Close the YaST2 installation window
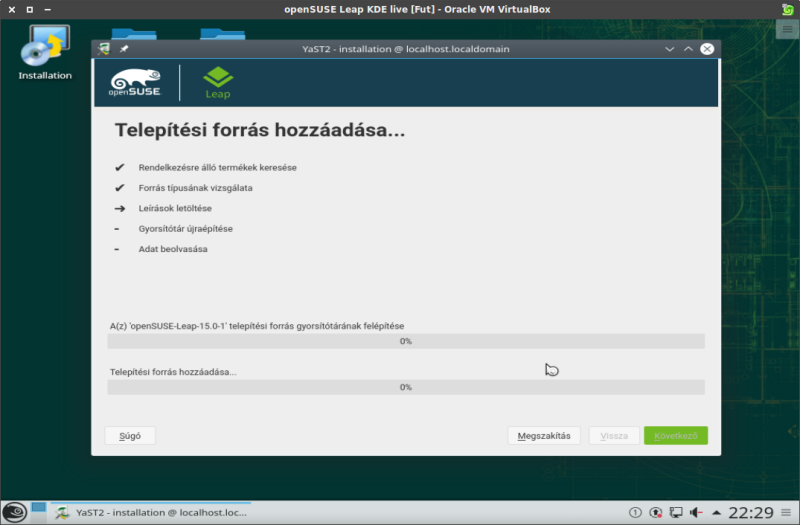Image resolution: width=800 pixels, height=525 pixels. tap(707, 49)
